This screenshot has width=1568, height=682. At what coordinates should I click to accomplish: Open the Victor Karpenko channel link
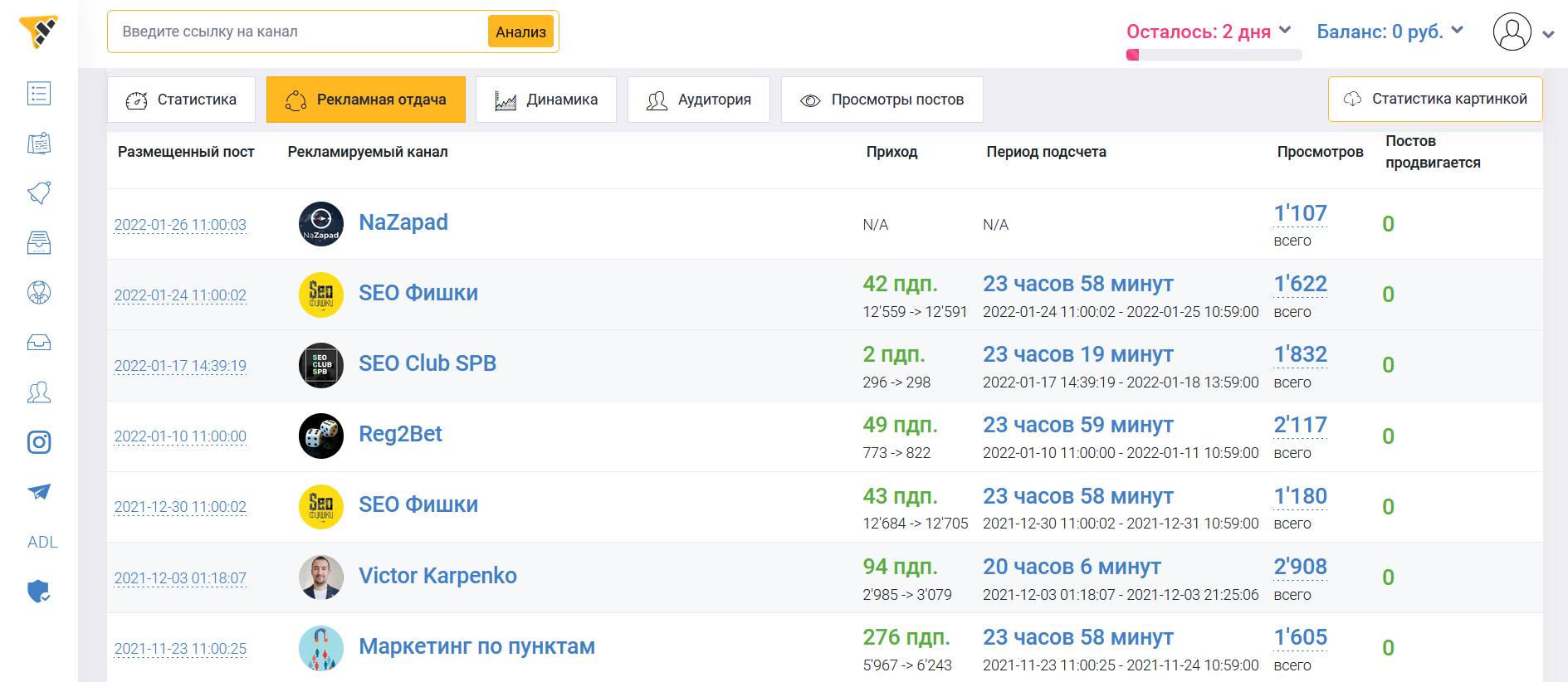(437, 576)
